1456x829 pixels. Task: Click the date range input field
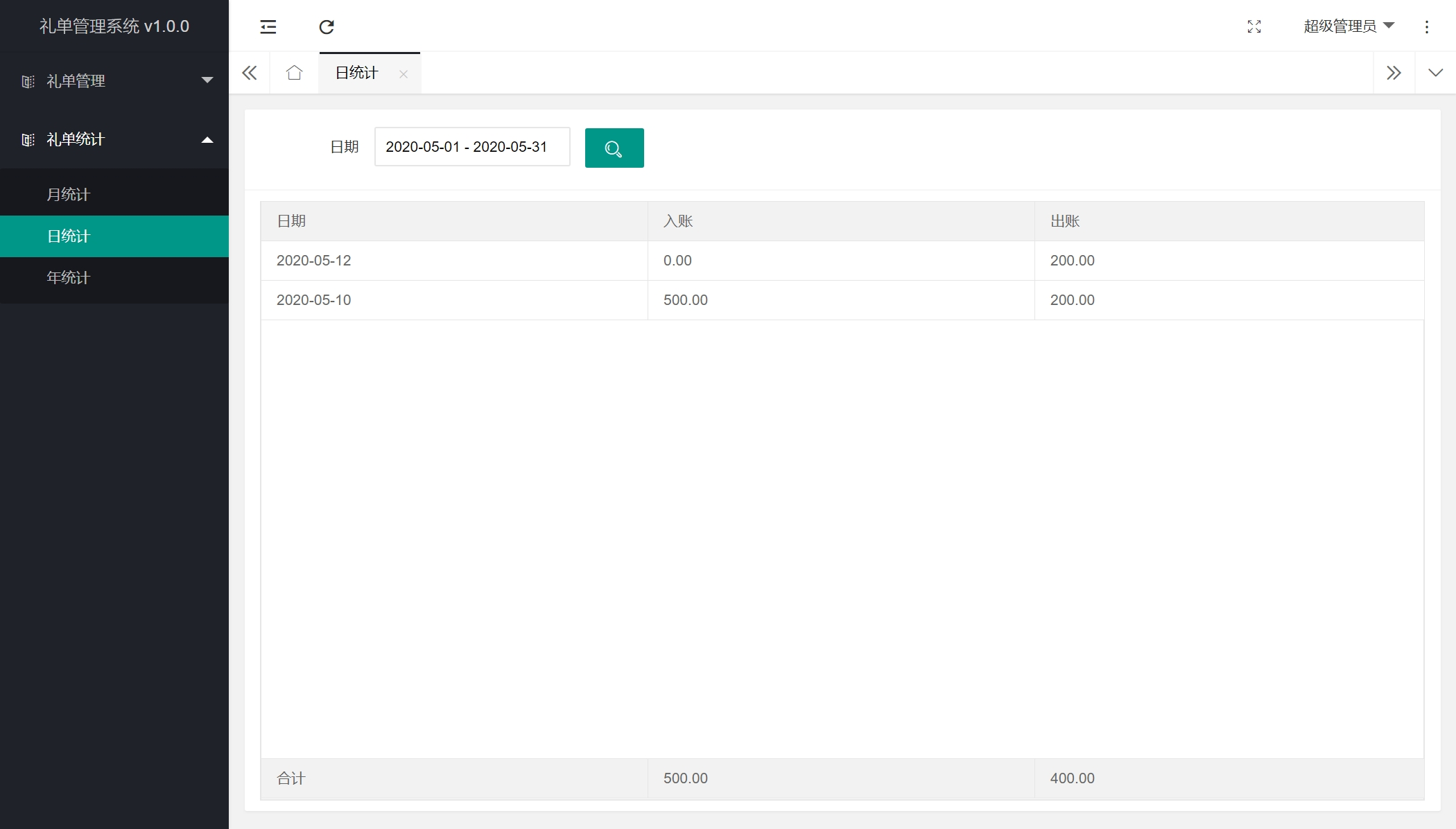tap(472, 147)
